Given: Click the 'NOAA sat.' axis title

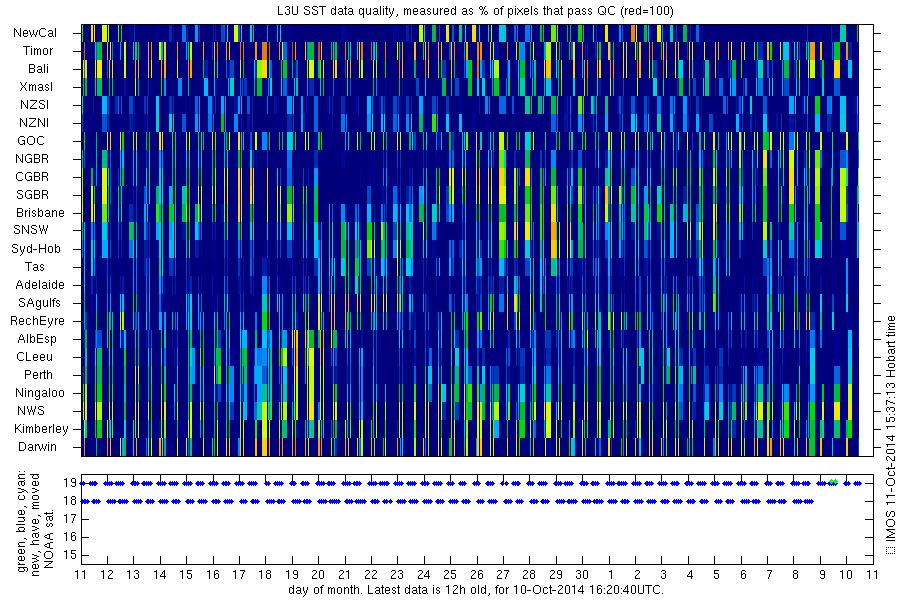Looking at the screenshot, I should point(49,538).
